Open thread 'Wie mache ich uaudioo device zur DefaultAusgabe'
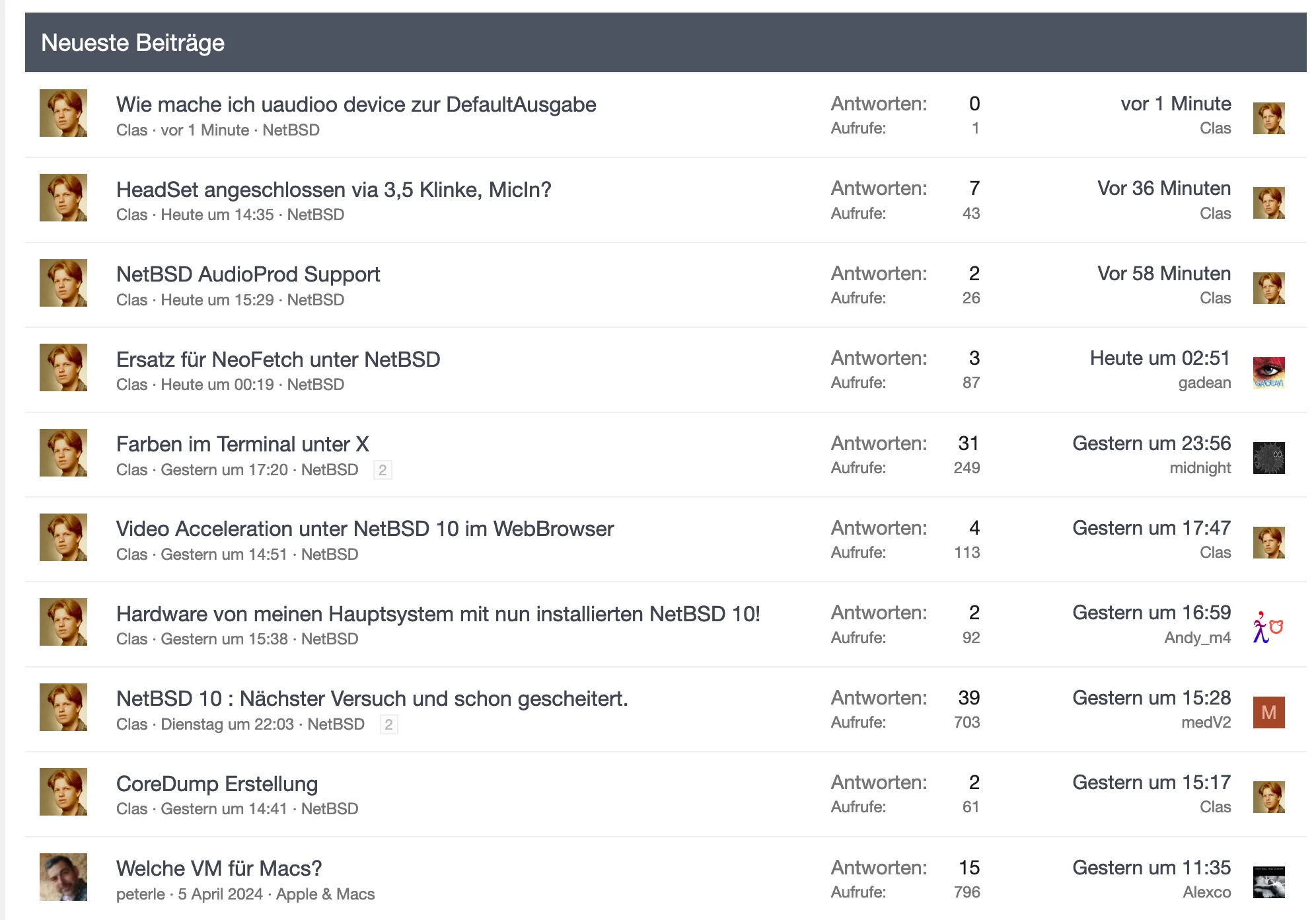The image size is (1316, 920). click(356, 104)
